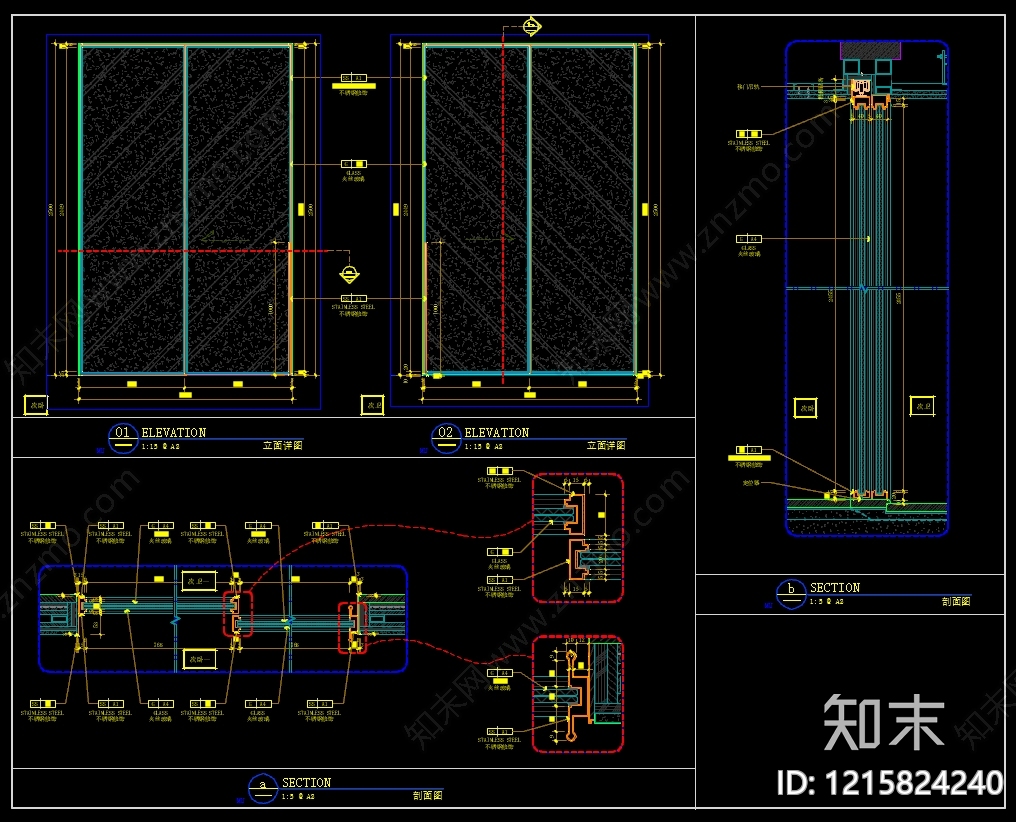Select the 次卫一 room tag in section a
Viewport: 1016px width, 822px height.
point(199,581)
